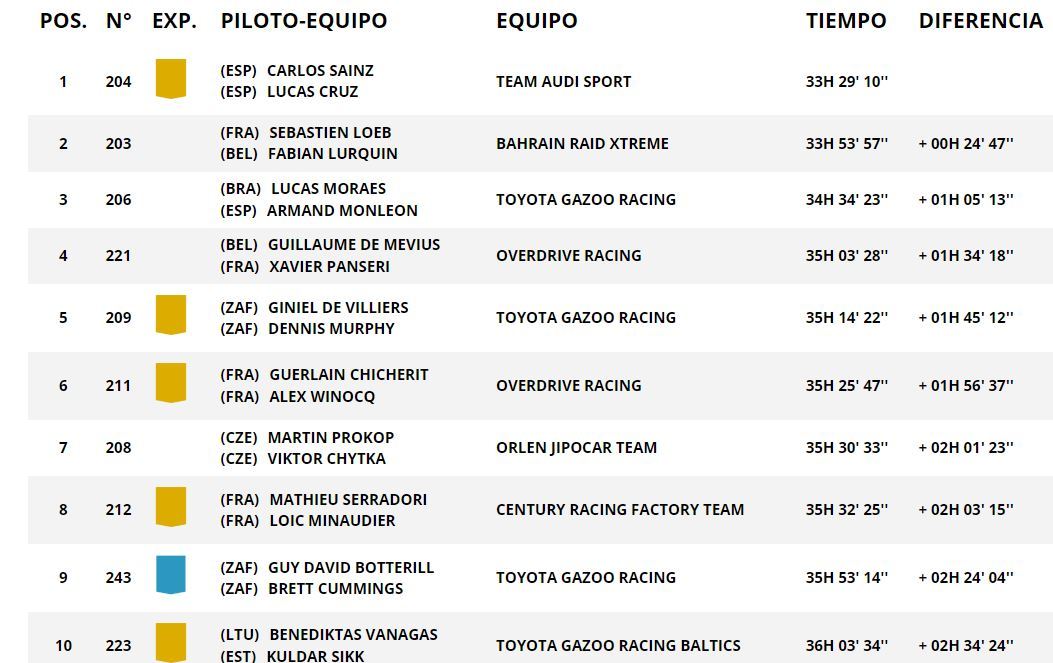Click the POS. column header
This screenshot has width=1053, height=663.
tap(63, 21)
